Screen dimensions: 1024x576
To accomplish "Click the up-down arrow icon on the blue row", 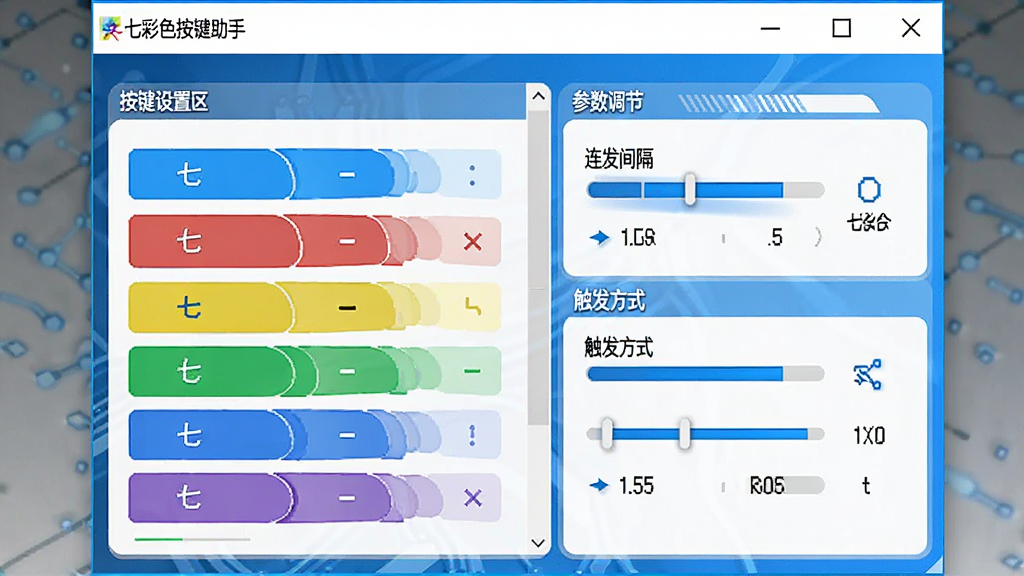I will (472, 435).
